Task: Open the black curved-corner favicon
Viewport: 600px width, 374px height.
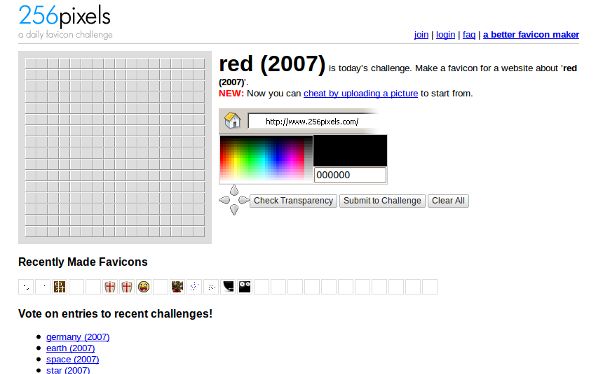Action: pos(228,287)
